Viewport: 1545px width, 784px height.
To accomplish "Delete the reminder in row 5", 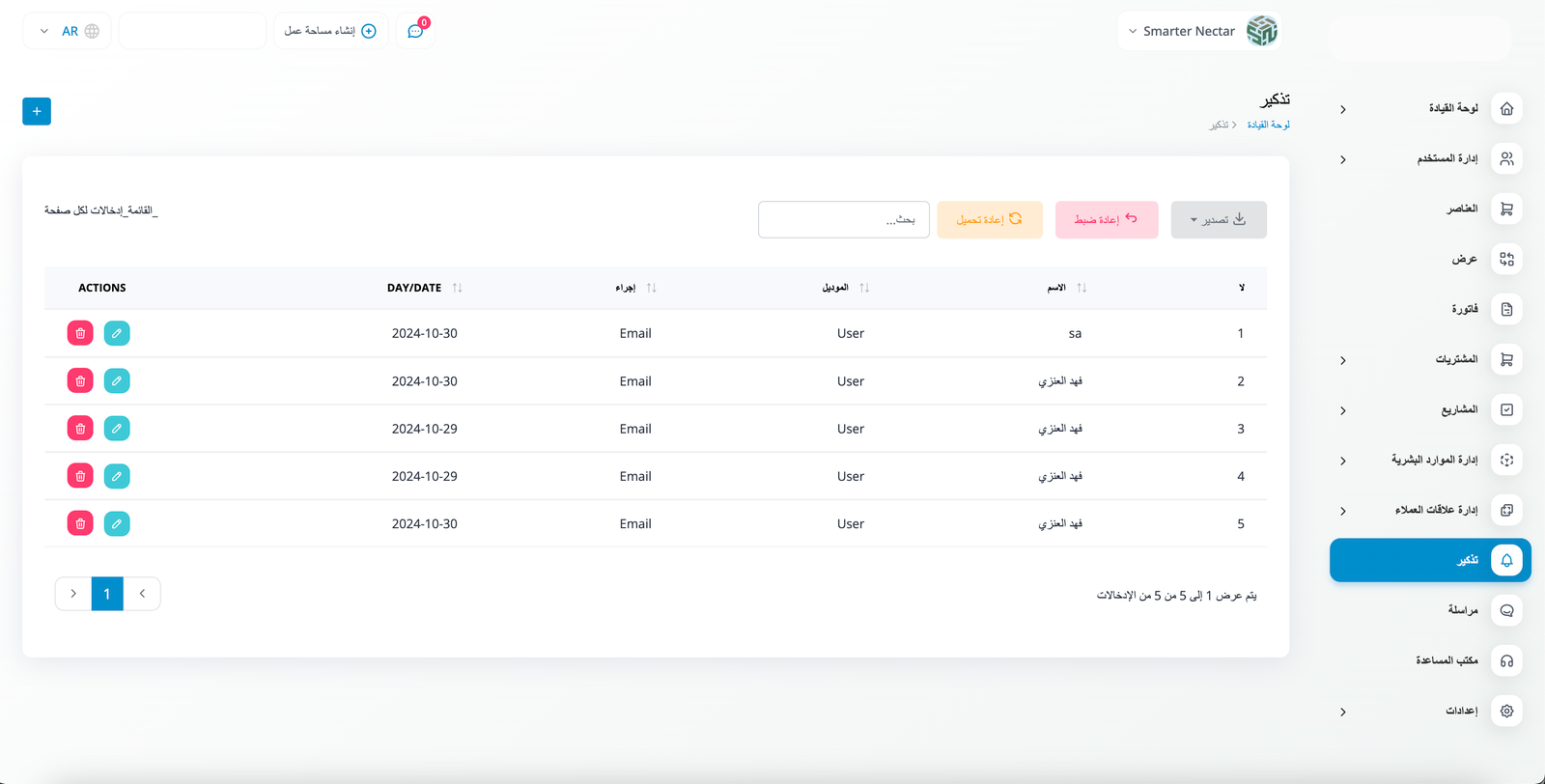I will (x=80, y=524).
